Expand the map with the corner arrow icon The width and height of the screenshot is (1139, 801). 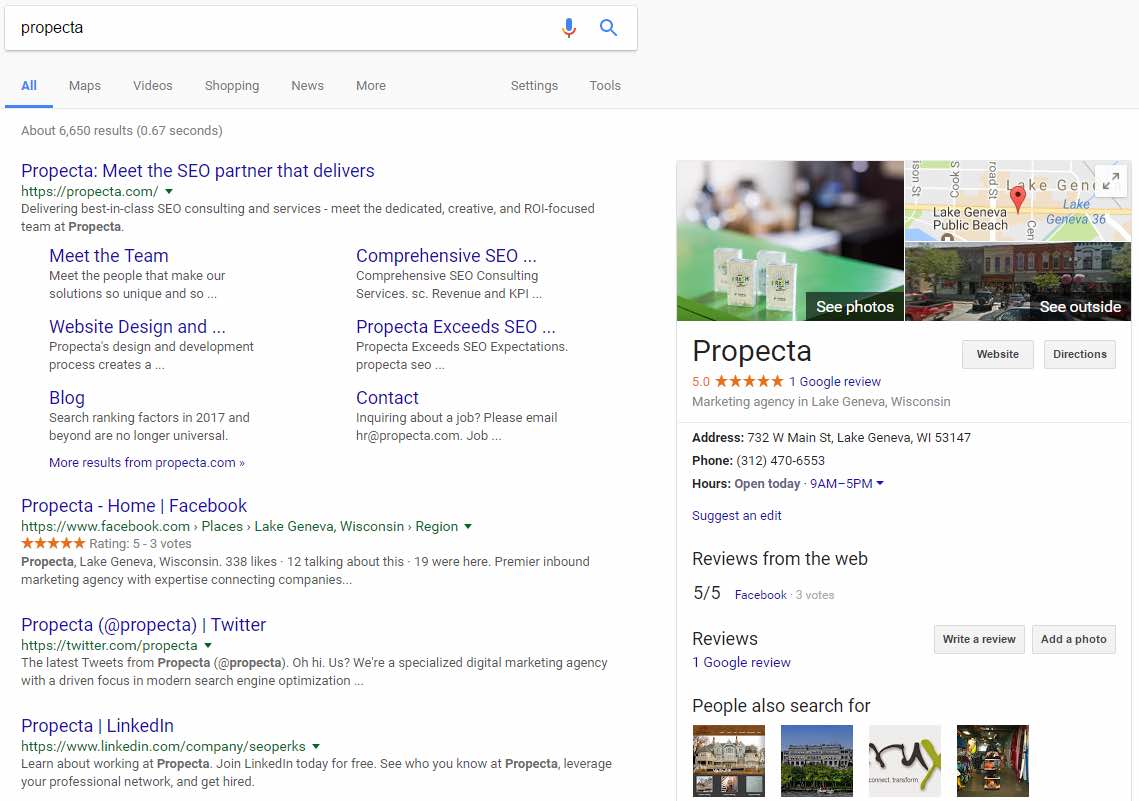[x=1110, y=179]
